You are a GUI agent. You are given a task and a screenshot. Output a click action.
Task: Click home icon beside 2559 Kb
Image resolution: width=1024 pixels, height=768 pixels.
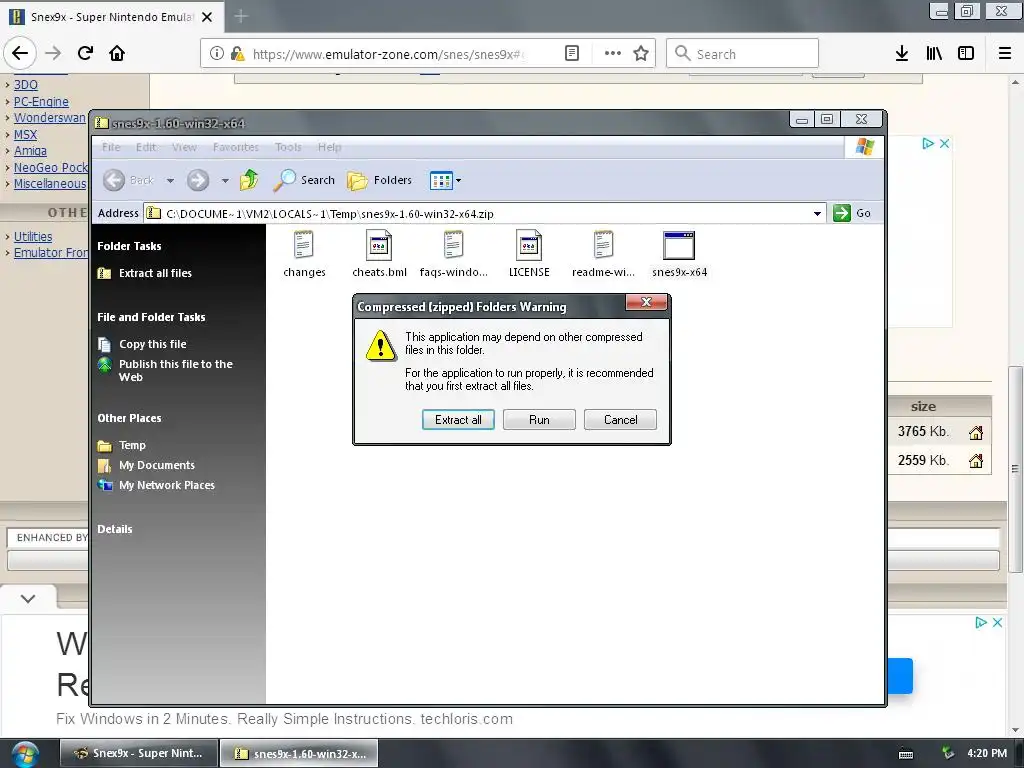coord(976,461)
